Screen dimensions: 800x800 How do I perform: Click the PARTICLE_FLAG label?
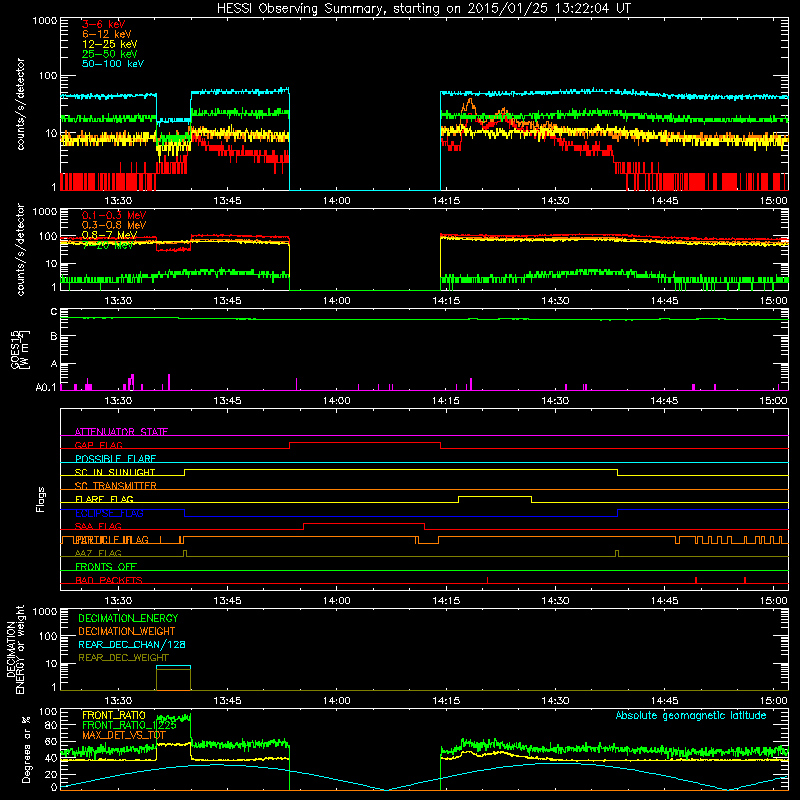click(112, 540)
